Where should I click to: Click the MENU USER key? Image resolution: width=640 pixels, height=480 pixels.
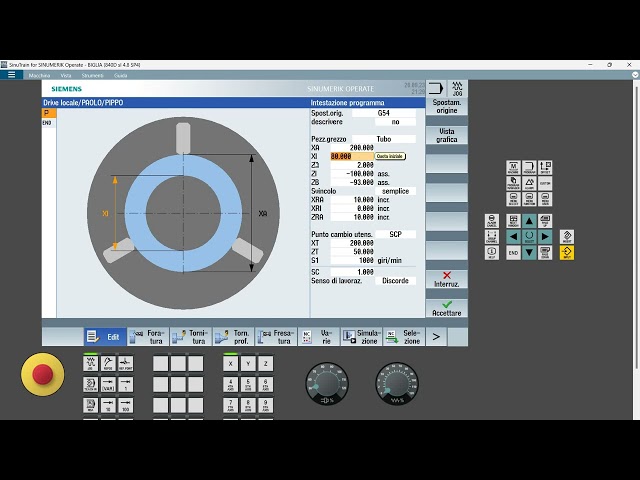point(545,199)
